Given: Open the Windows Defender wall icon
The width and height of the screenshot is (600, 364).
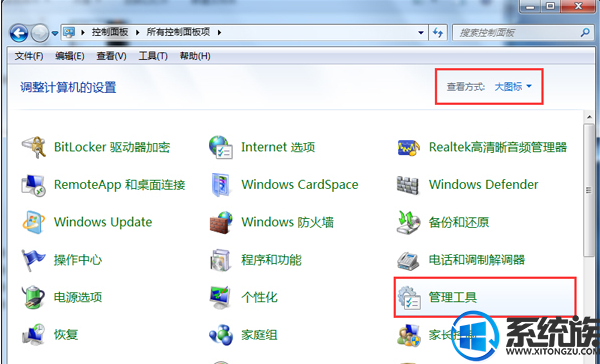Looking at the screenshot, I should point(408,185).
